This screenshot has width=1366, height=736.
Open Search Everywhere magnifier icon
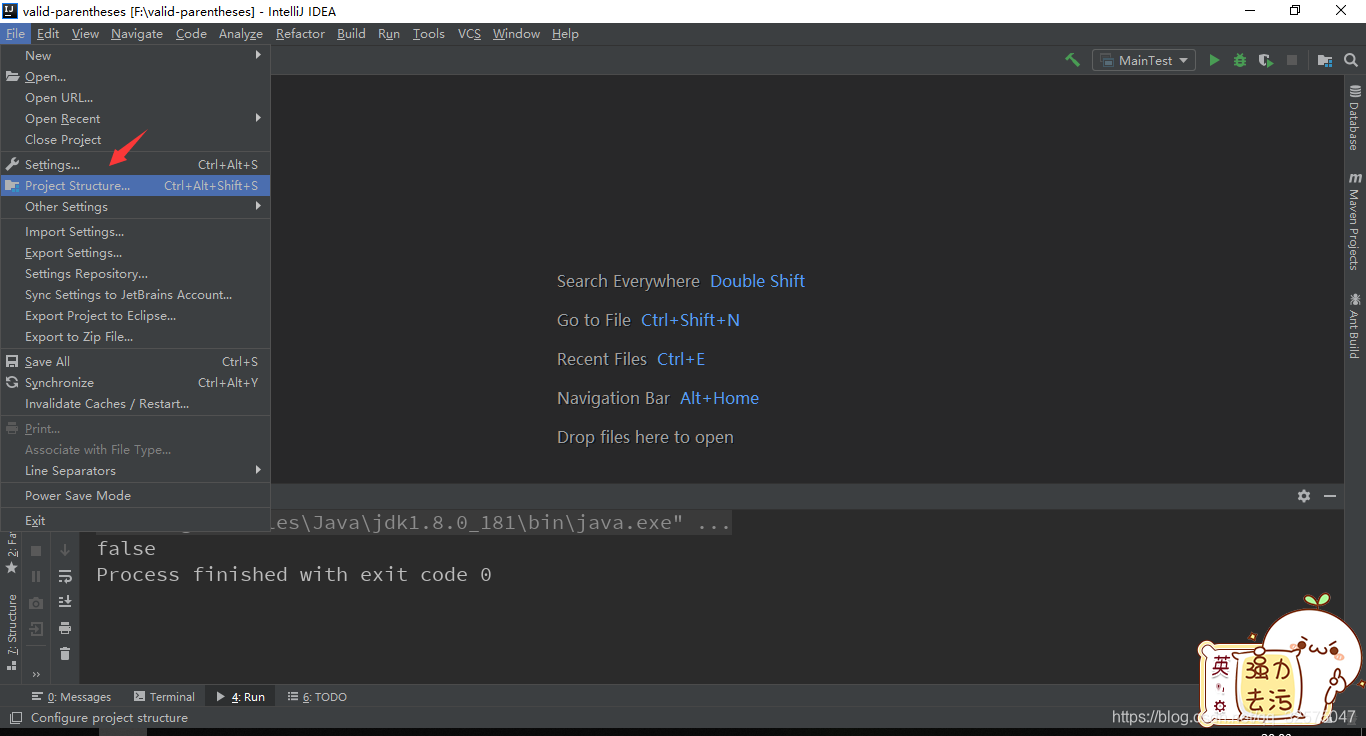point(1351,60)
